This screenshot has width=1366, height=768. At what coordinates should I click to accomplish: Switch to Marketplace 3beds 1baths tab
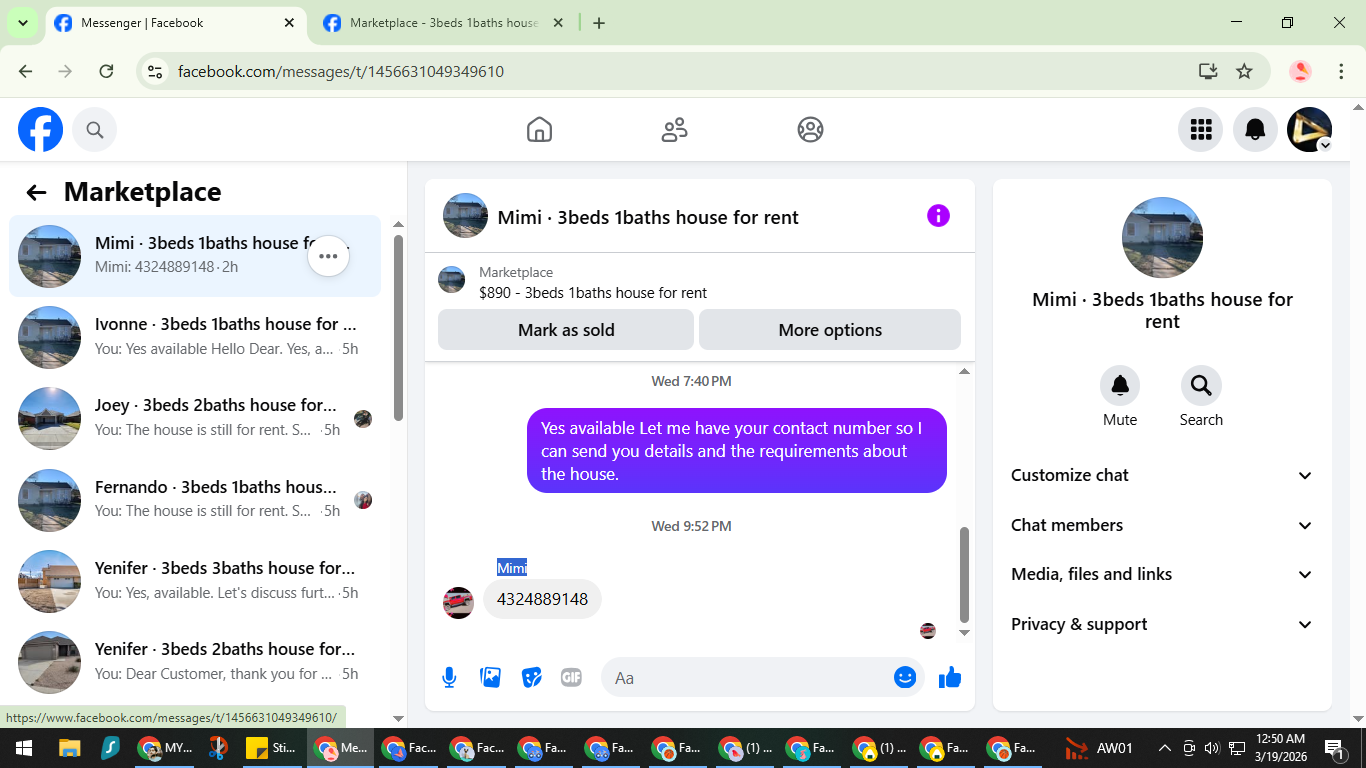444,23
